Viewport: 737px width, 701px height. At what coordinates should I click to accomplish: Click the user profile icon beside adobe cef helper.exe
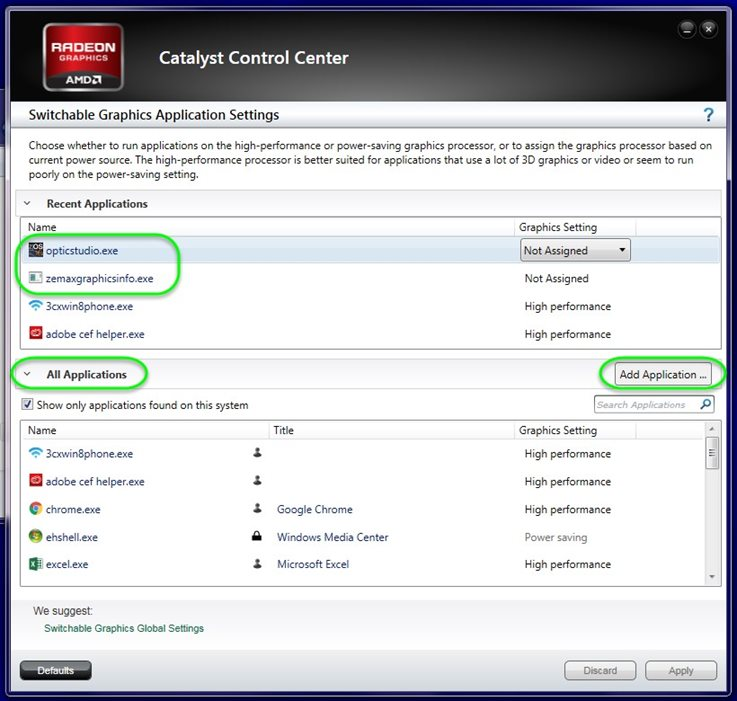tap(257, 480)
